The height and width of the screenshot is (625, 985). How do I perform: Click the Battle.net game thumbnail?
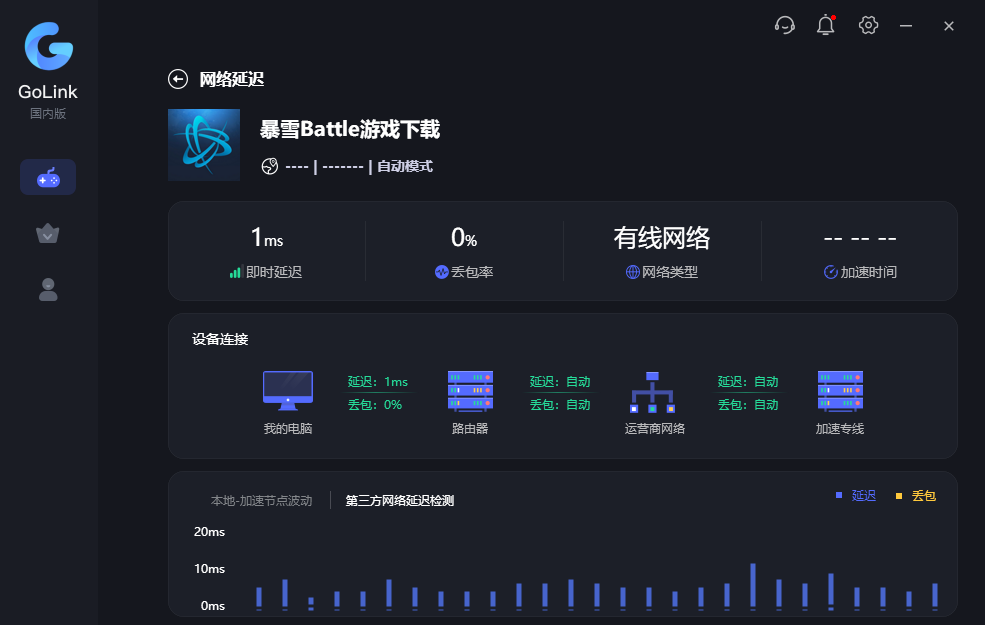(x=204, y=145)
